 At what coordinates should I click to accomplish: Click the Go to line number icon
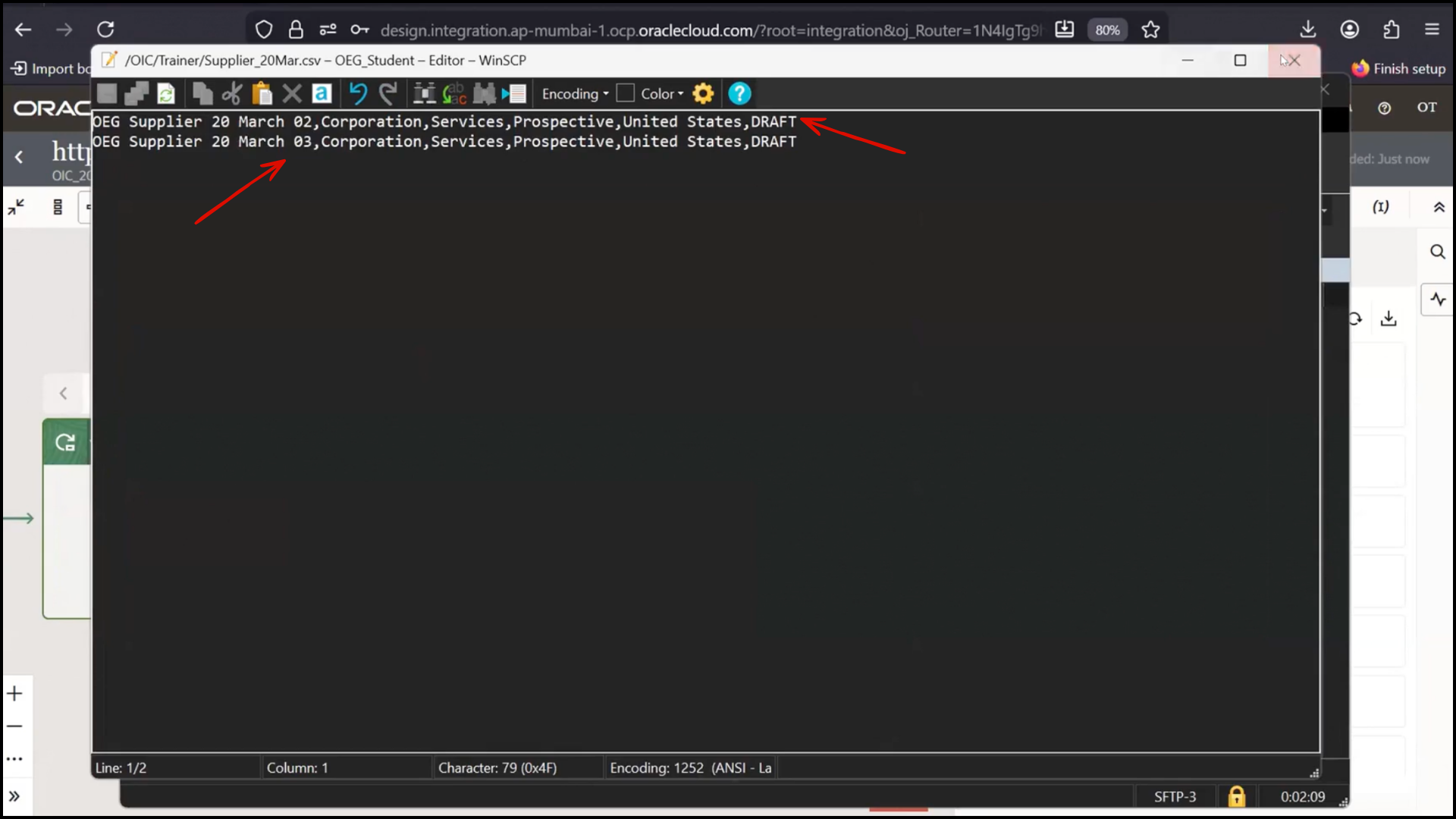(513, 93)
